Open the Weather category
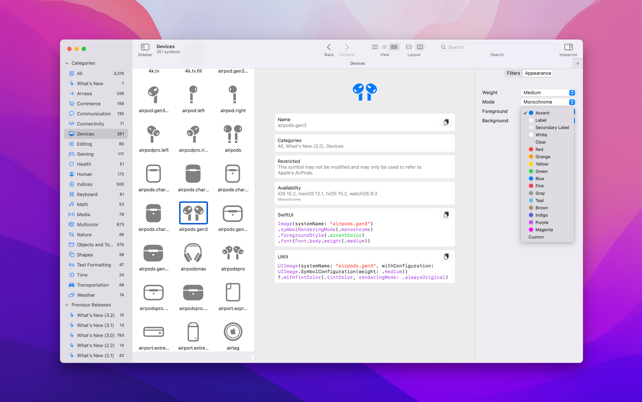Viewport: 643px width, 402px height. click(96, 295)
